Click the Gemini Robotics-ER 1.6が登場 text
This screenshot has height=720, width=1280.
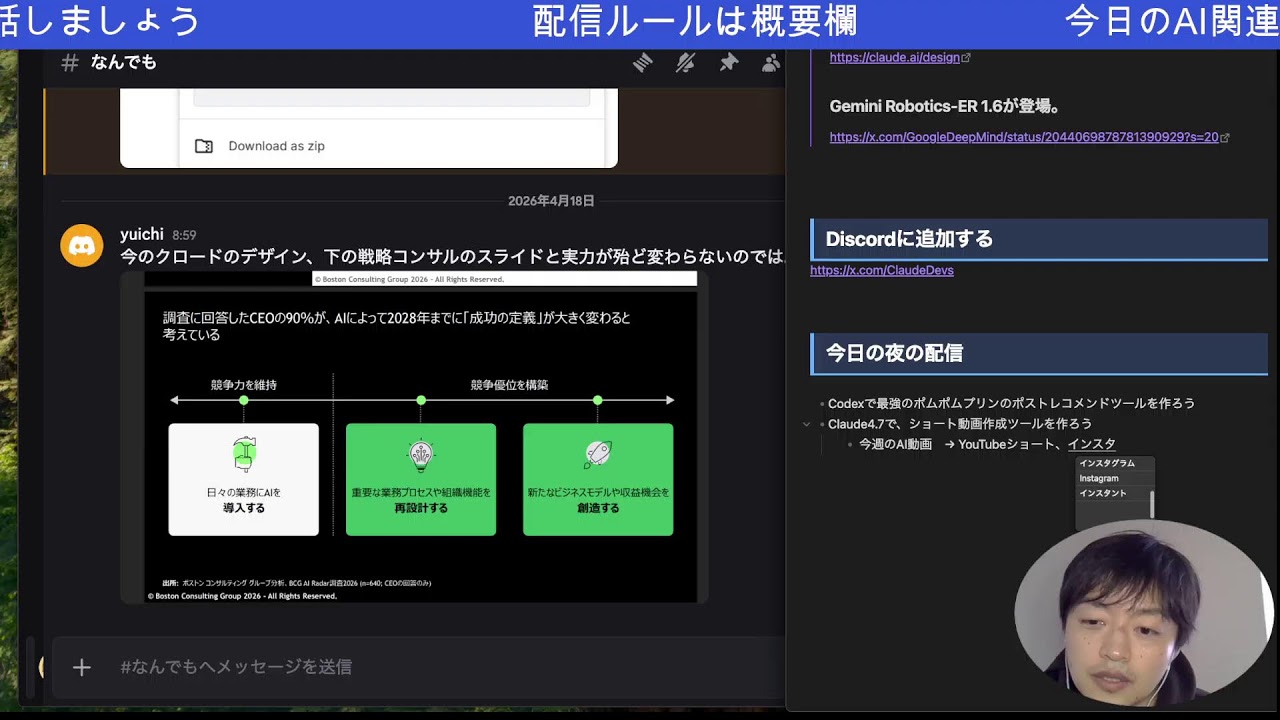(945, 106)
